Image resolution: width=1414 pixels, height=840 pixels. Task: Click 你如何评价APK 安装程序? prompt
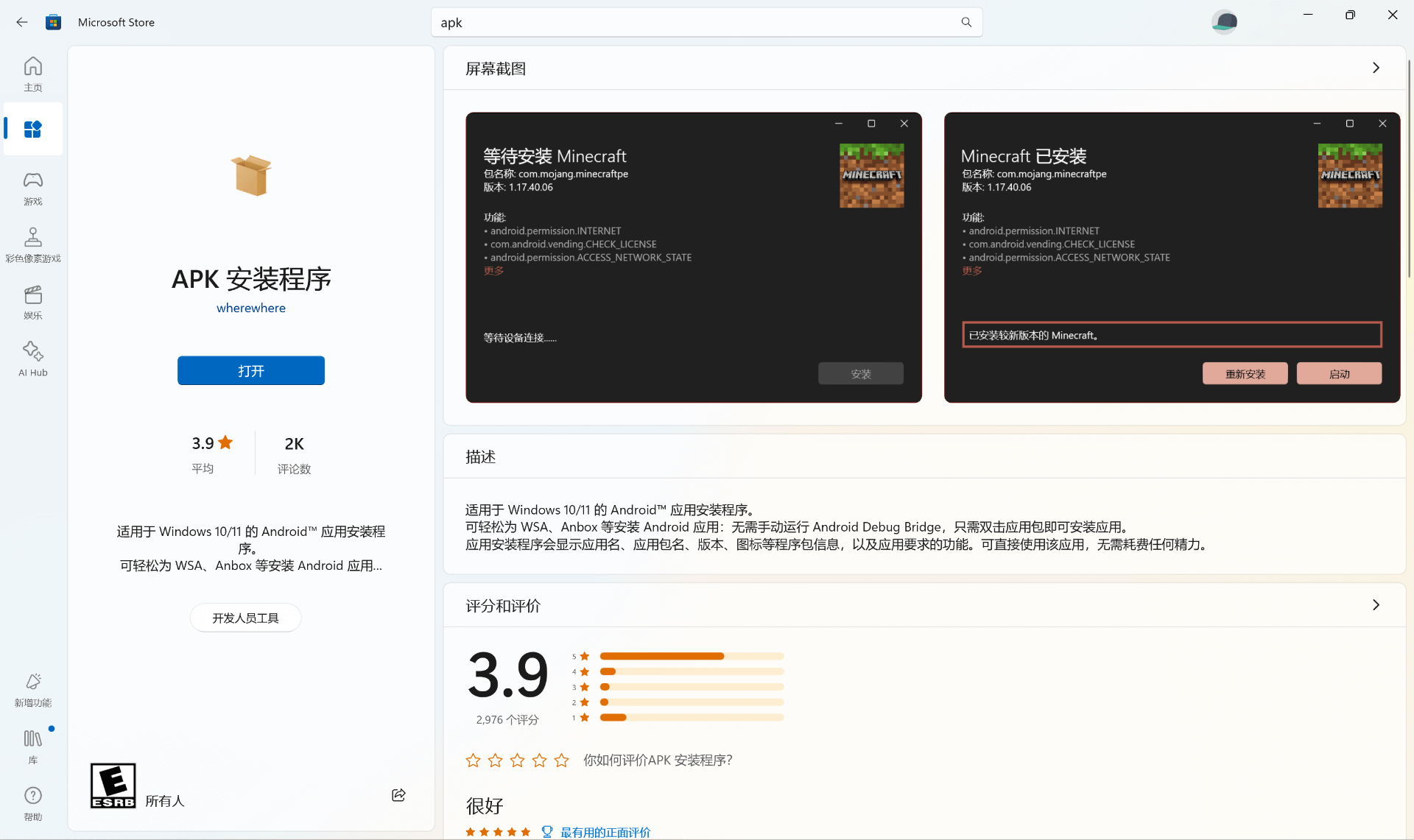658,760
